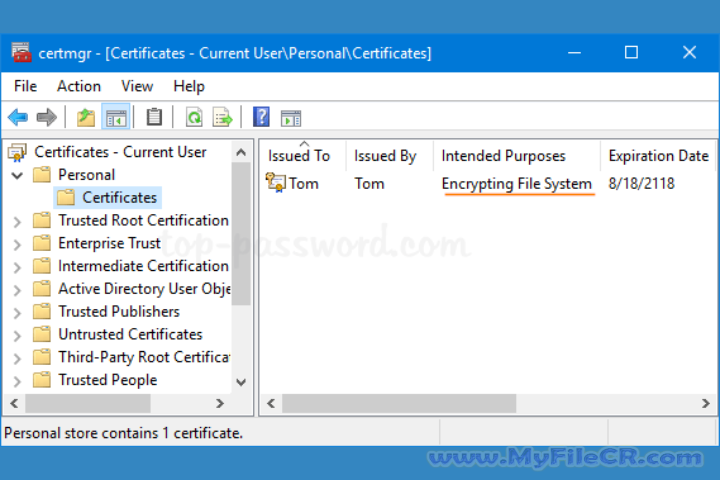Click the details pane horizontal scrollbar thumb

click(x=399, y=403)
